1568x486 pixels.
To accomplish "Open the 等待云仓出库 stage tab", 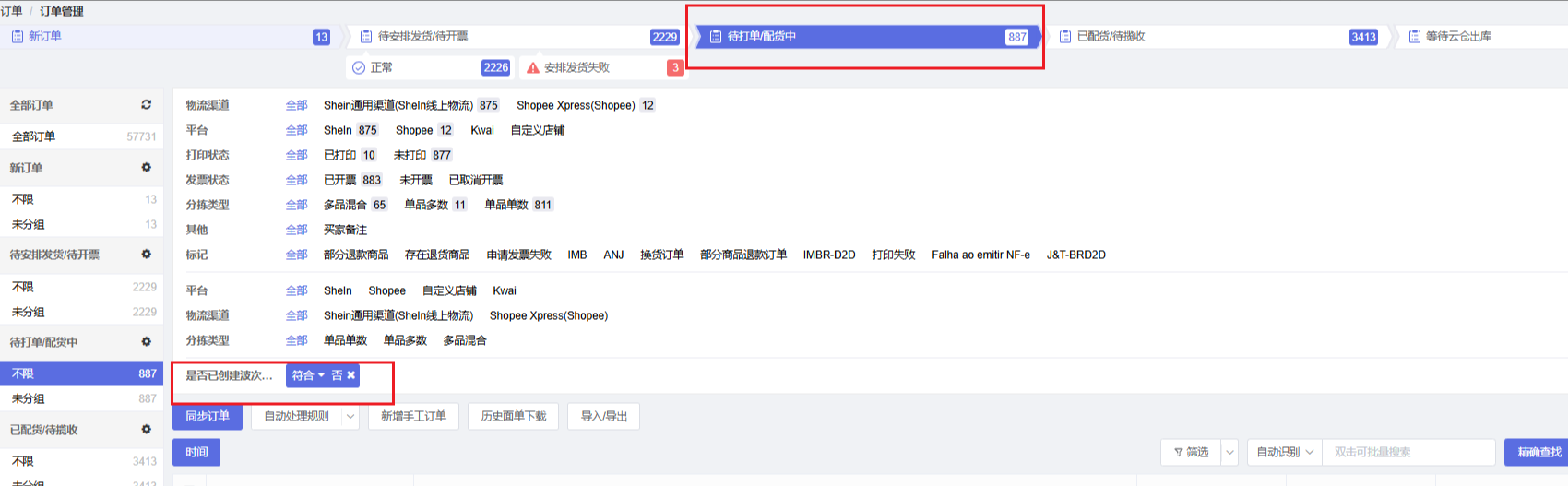I will click(x=1482, y=37).
